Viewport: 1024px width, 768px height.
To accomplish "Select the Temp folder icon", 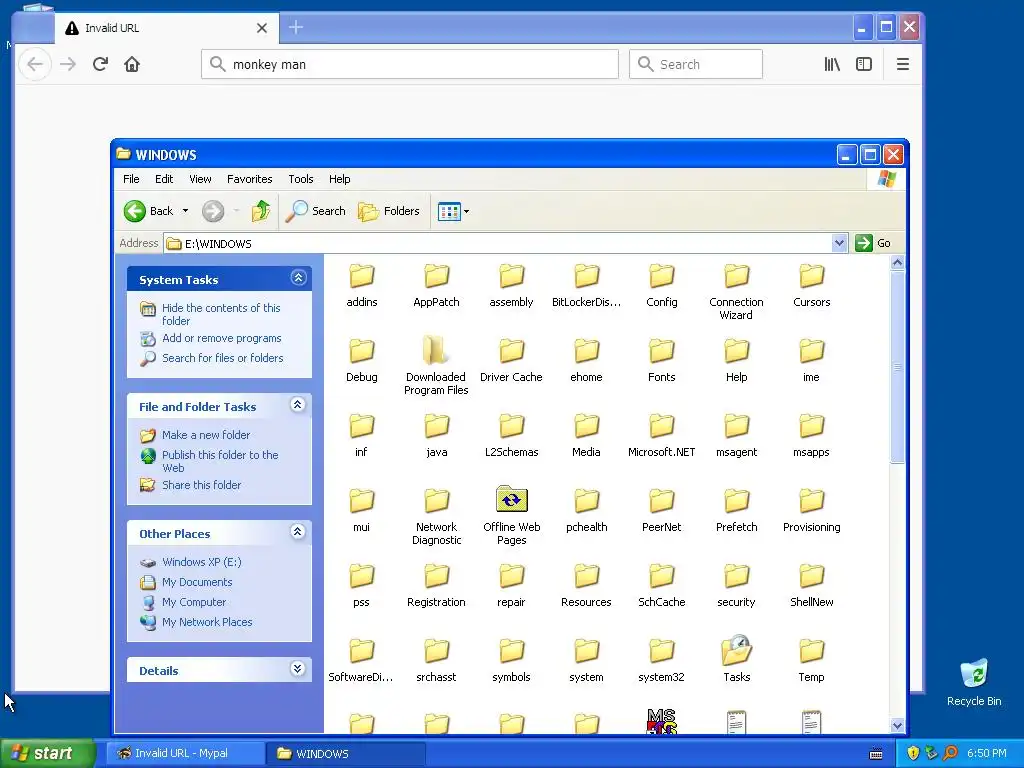I will 811,650.
